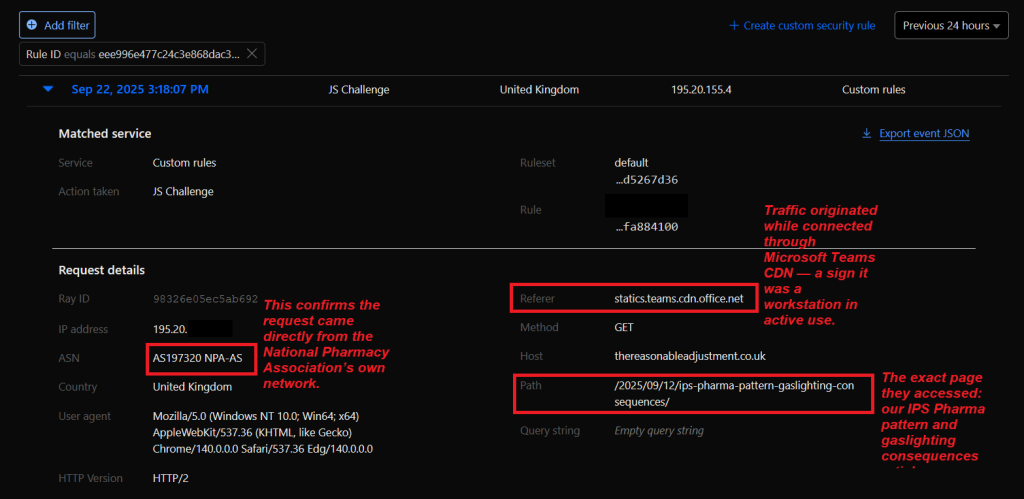1024x499 pixels.
Task: Click Custom rules in the event row
Action: tap(874, 89)
